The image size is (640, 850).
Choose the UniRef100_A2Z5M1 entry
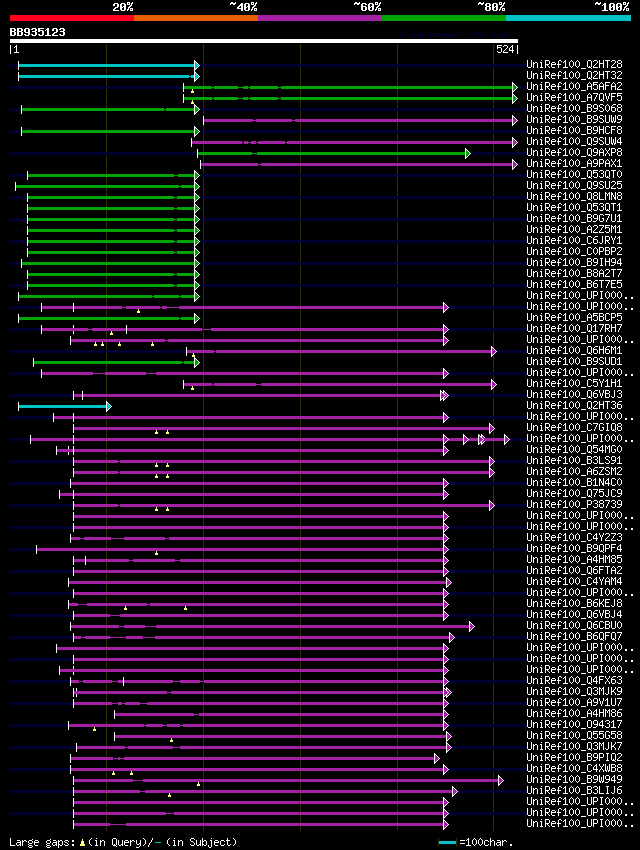574,229
